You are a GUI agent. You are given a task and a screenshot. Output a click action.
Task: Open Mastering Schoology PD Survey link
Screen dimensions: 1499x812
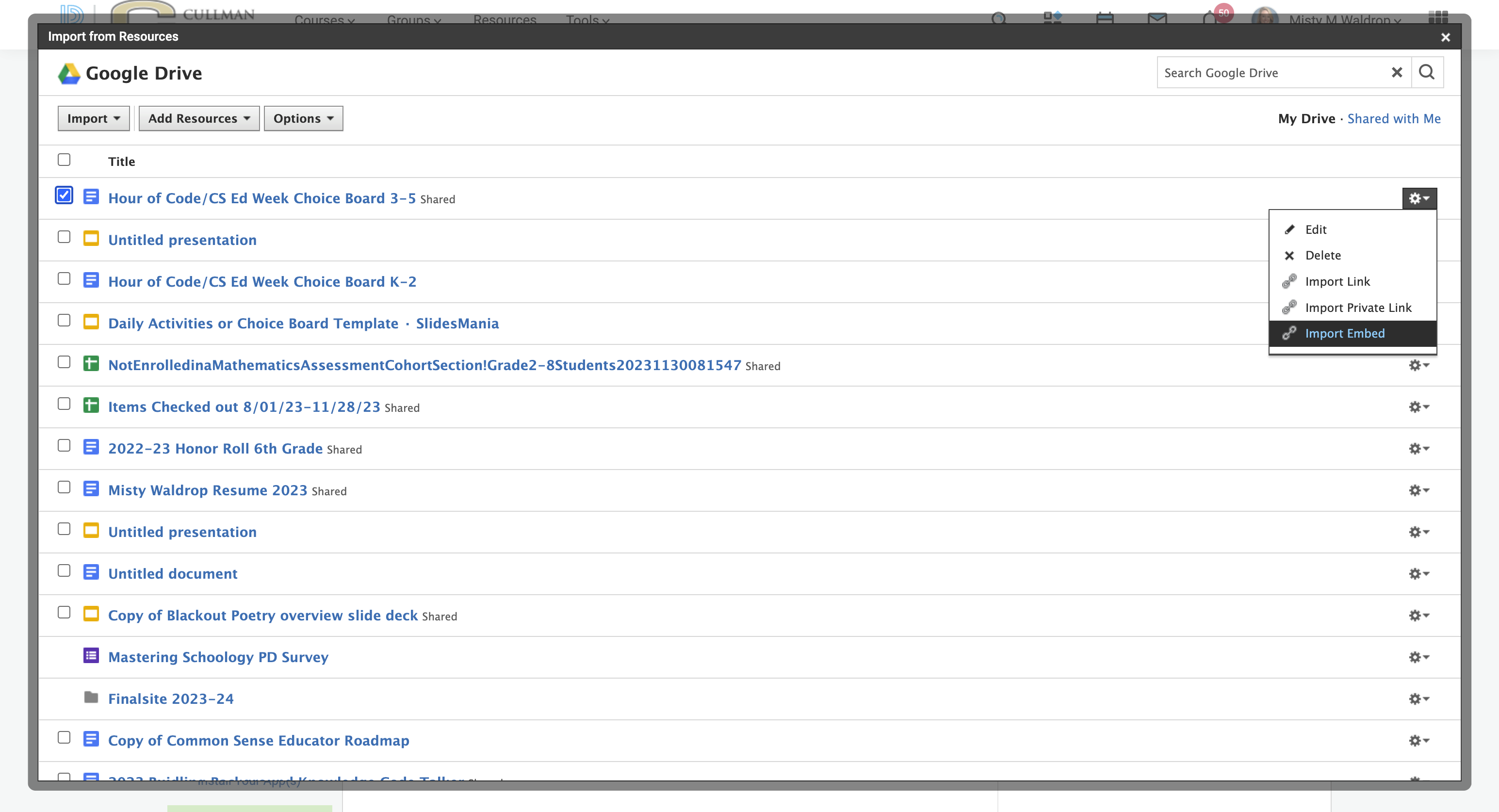point(218,657)
